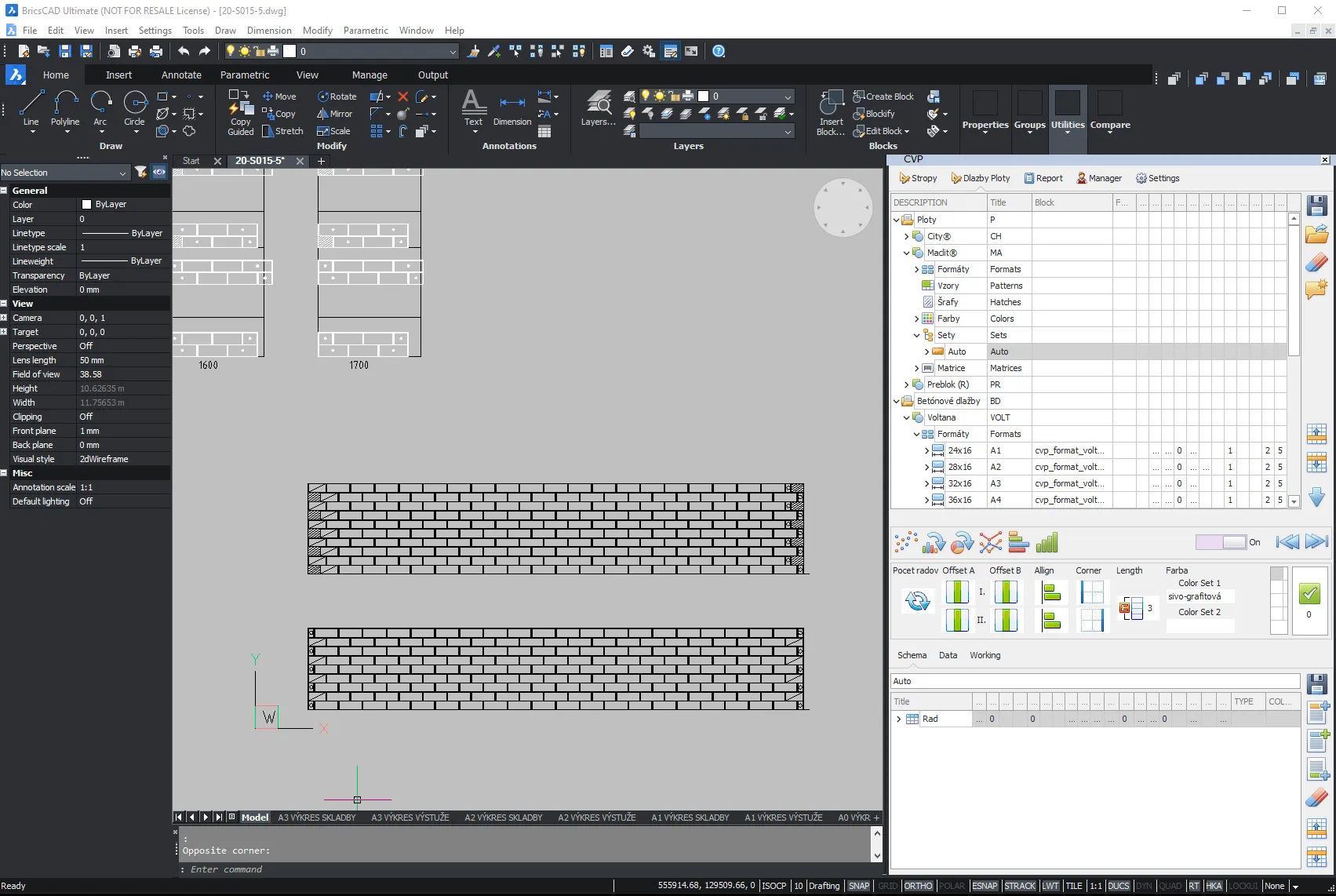Viewport: 1336px width, 896px height.
Task: Open the No Selection dropdown
Action: pyautogui.click(x=64, y=173)
